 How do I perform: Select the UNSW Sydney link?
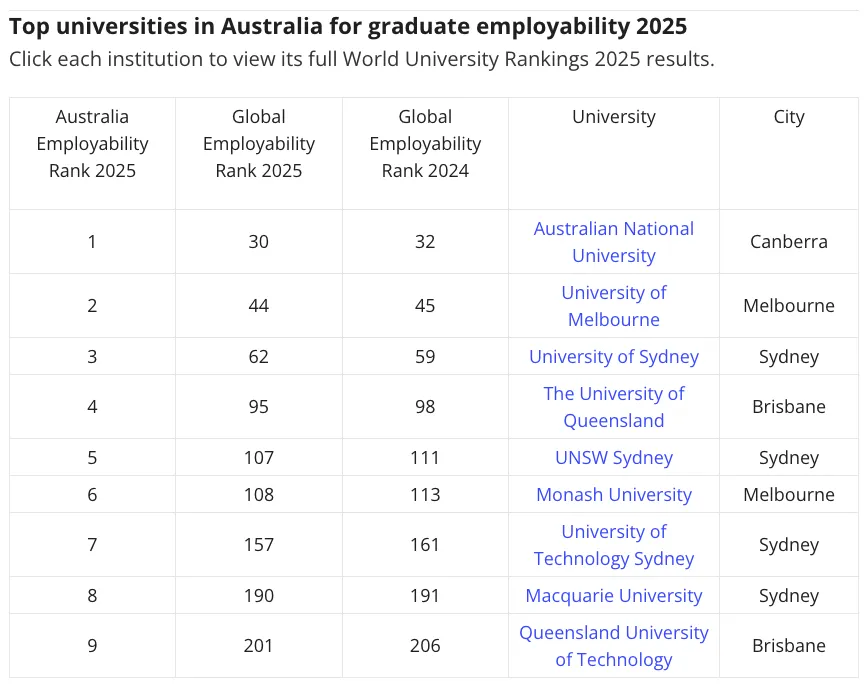coord(613,458)
